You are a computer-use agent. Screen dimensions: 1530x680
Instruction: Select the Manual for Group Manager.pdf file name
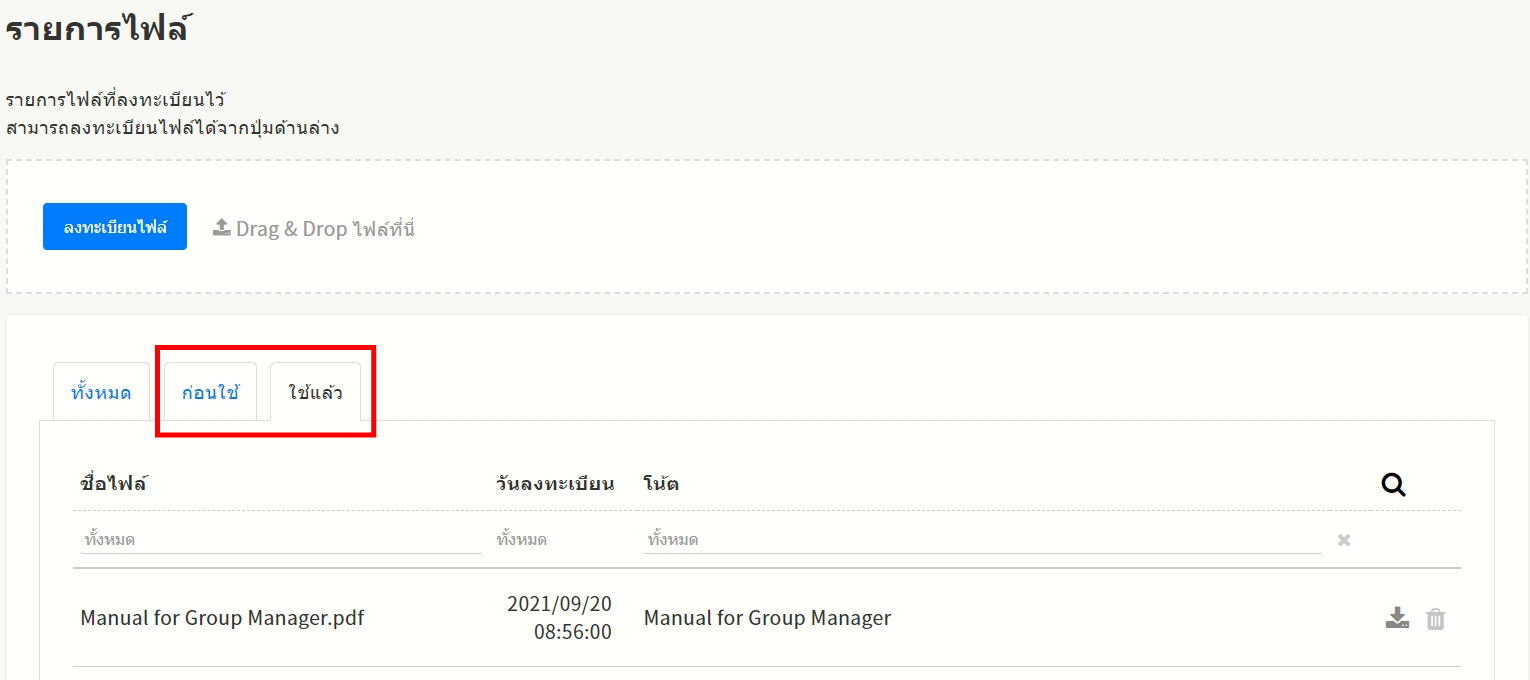click(x=222, y=618)
